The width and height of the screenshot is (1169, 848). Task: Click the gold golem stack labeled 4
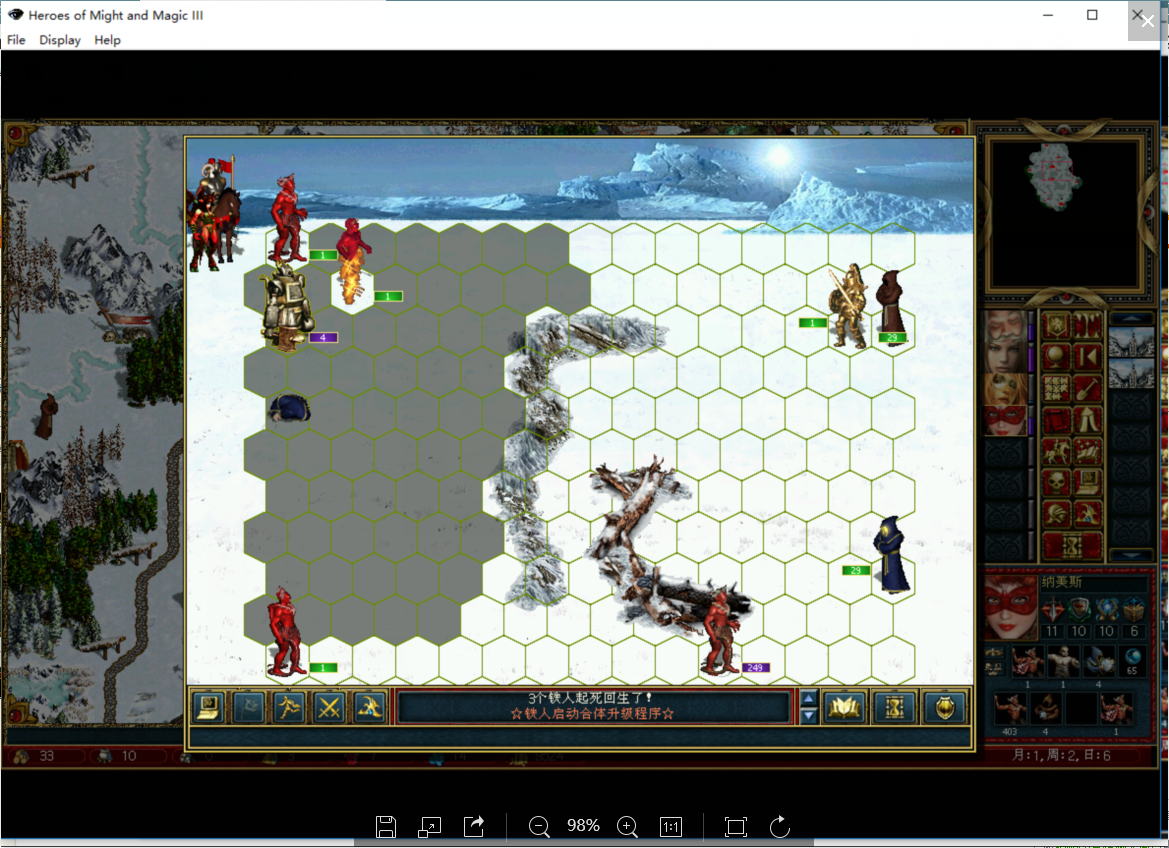(x=287, y=307)
